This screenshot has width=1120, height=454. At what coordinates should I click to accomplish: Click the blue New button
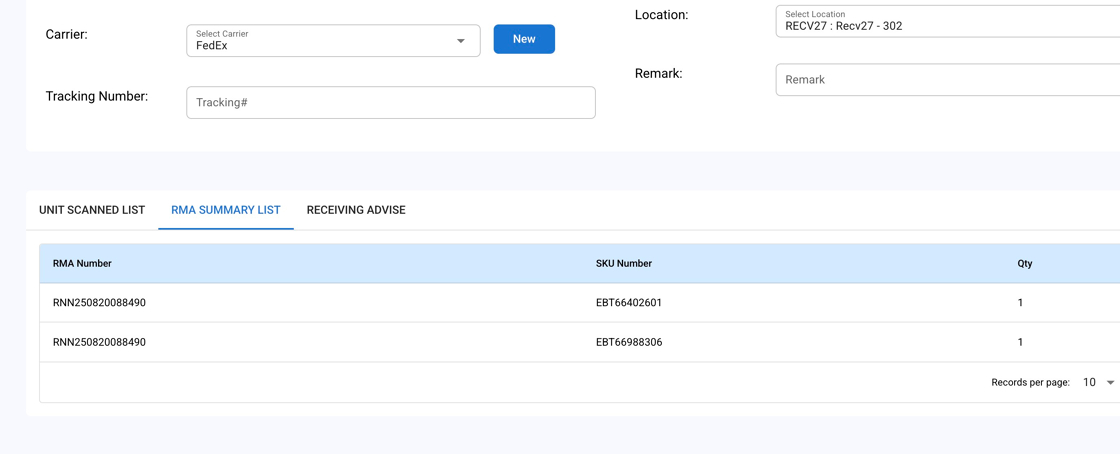(x=524, y=39)
